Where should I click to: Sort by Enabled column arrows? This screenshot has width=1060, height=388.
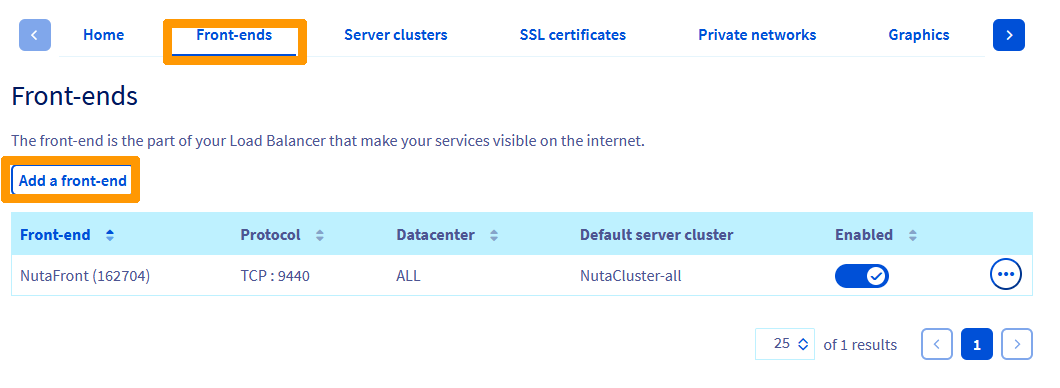tap(913, 235)
